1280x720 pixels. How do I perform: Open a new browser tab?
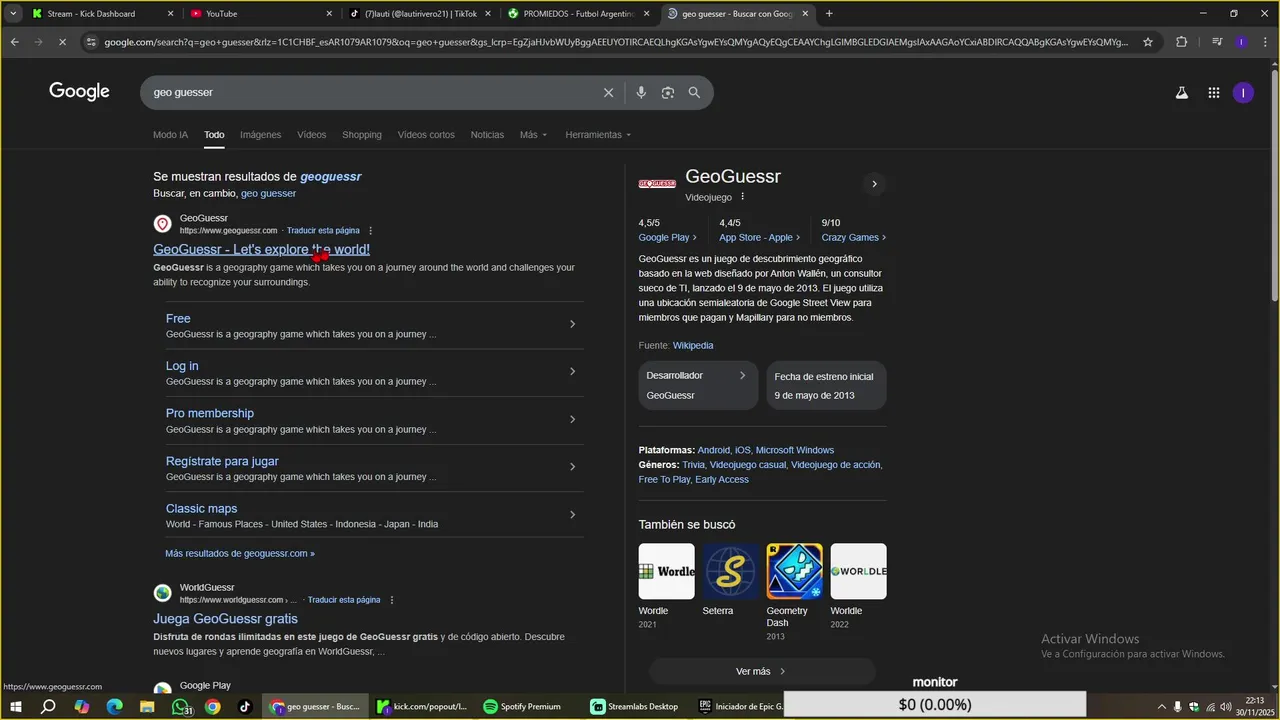[829, 14]
